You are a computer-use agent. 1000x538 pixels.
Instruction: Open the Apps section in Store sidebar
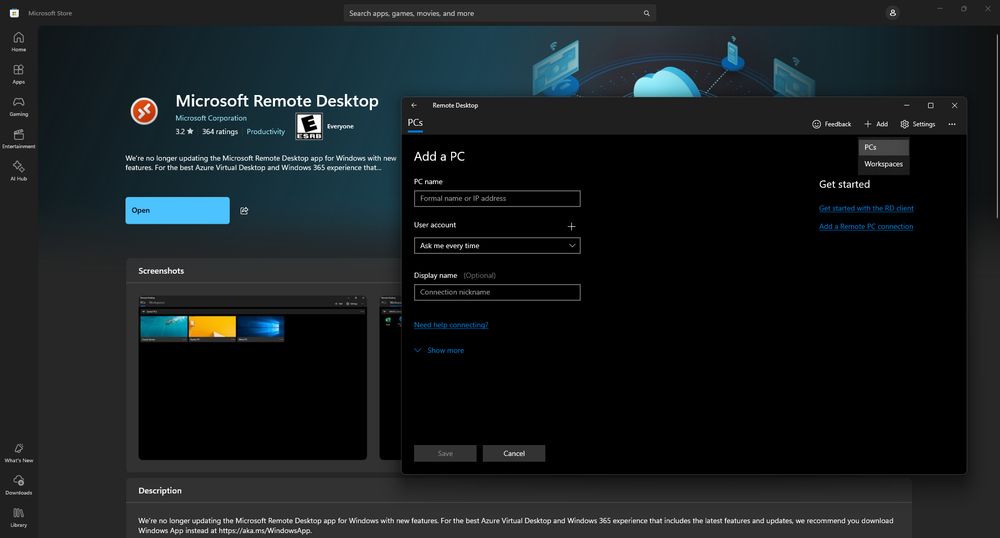coord(18,74)
